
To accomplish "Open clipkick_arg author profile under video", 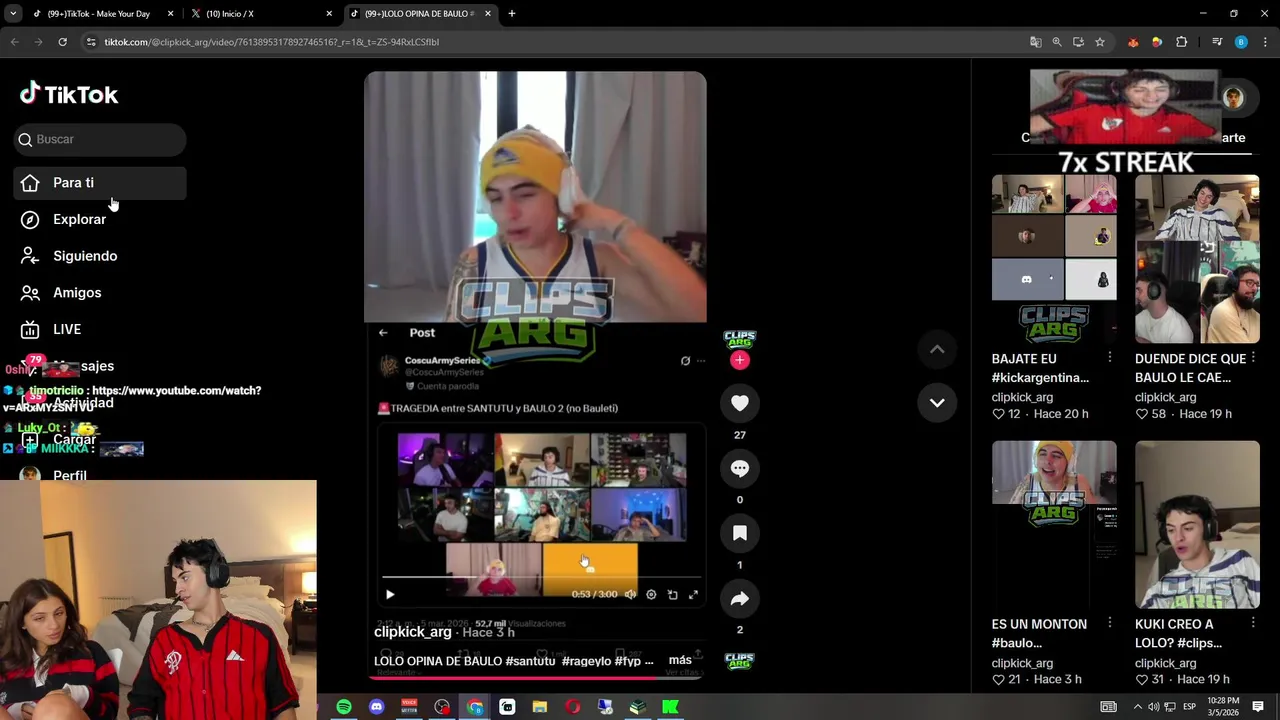I will point(413,632).
